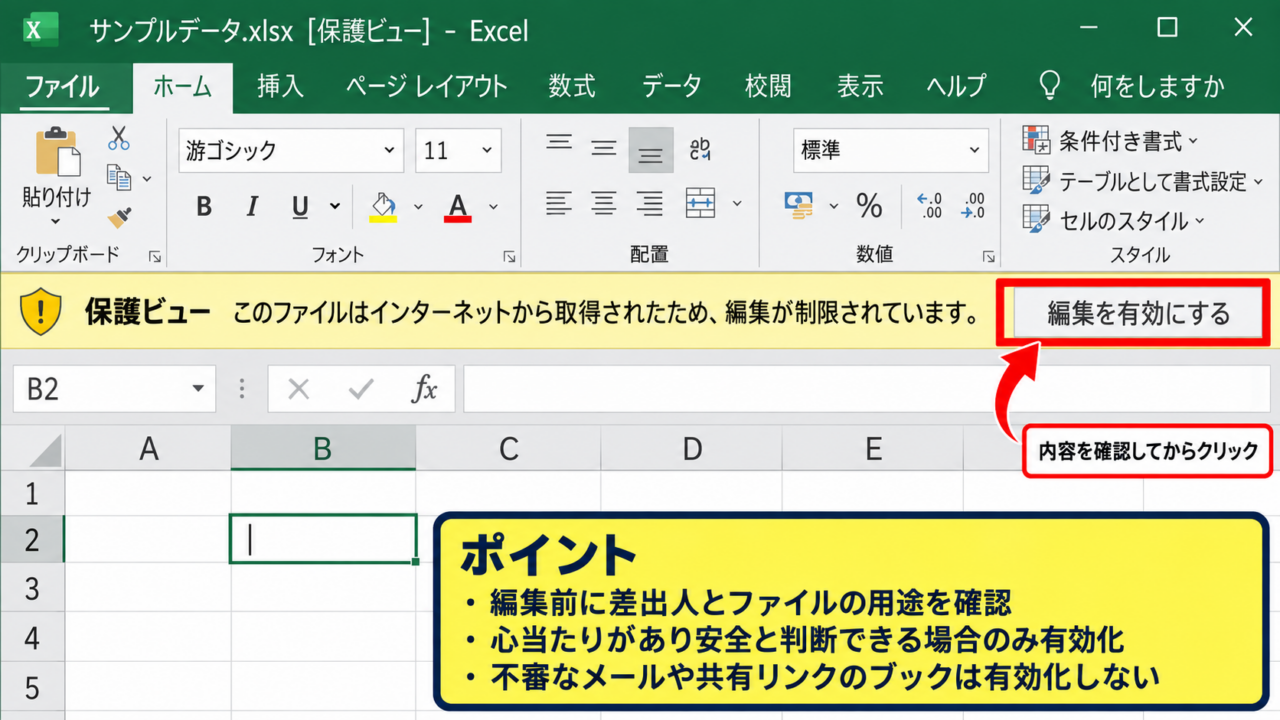
Task: Open the ヘルプ tab
Action: [956, 86]
